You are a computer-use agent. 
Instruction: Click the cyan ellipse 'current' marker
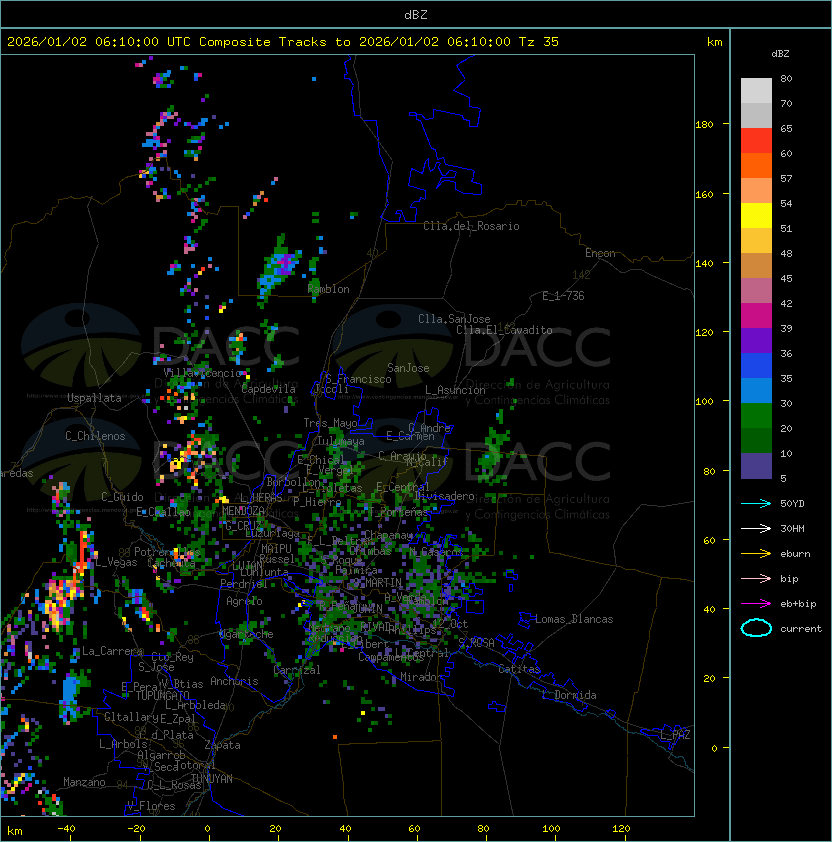pos(756,628)
